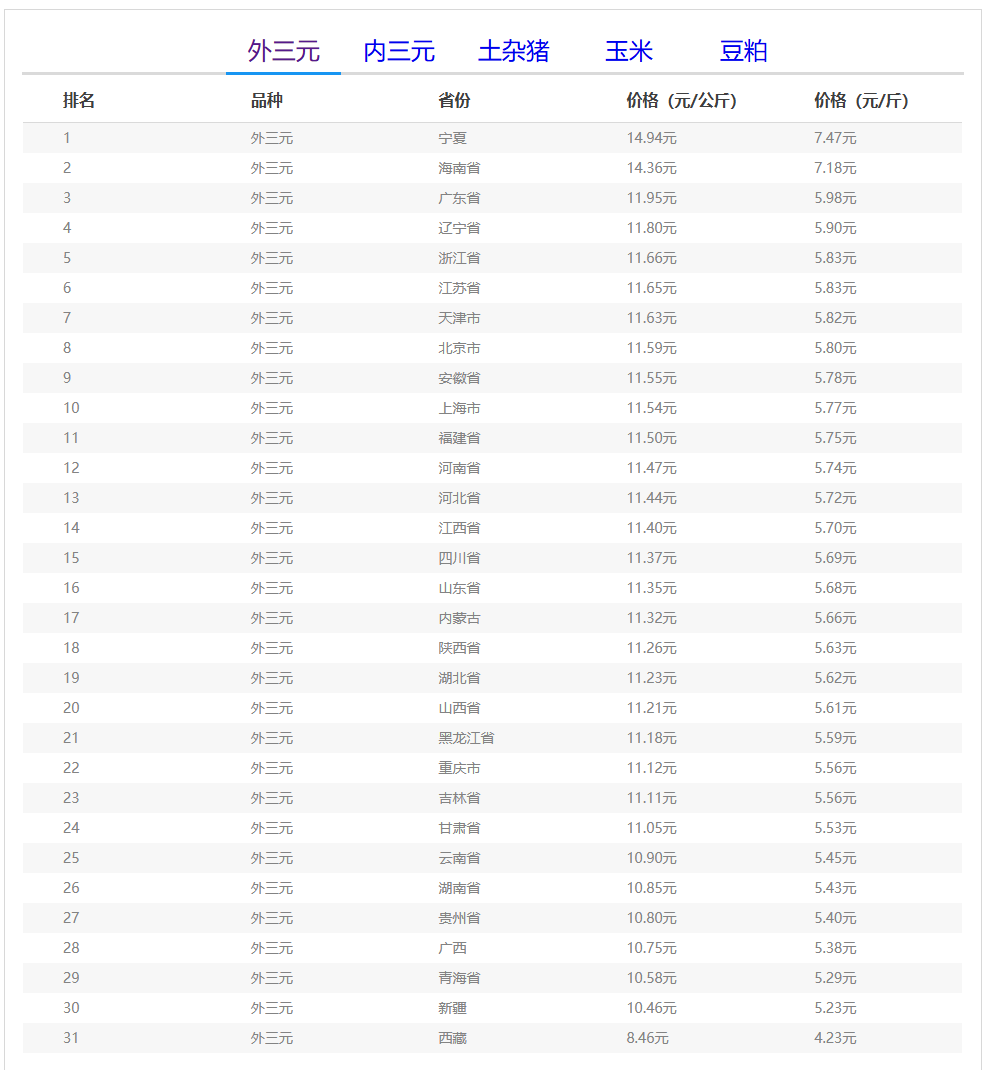This screenshot has height=1070, width=993.
Task: Switch to the 玉米 tab
Action: click(629, 51)
